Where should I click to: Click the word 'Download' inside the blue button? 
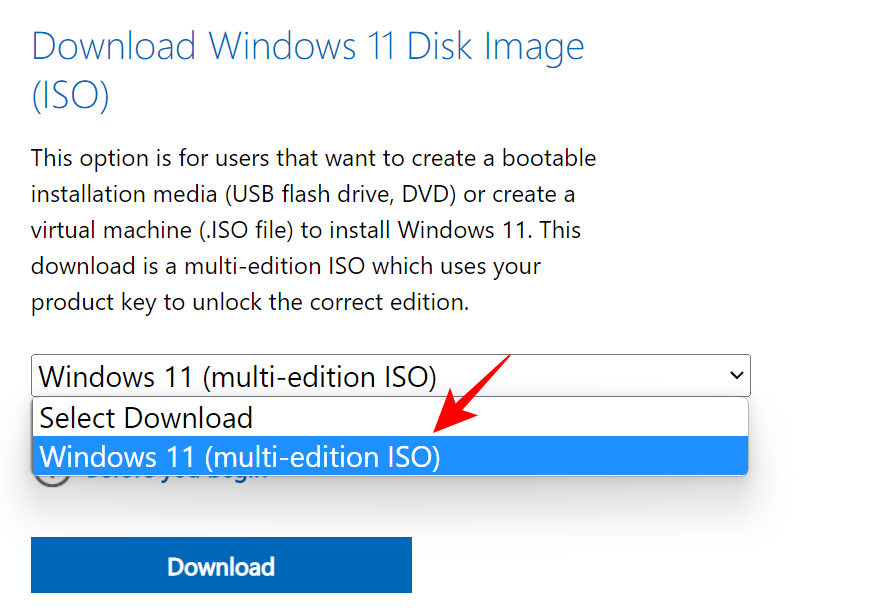tap(221, 567)
